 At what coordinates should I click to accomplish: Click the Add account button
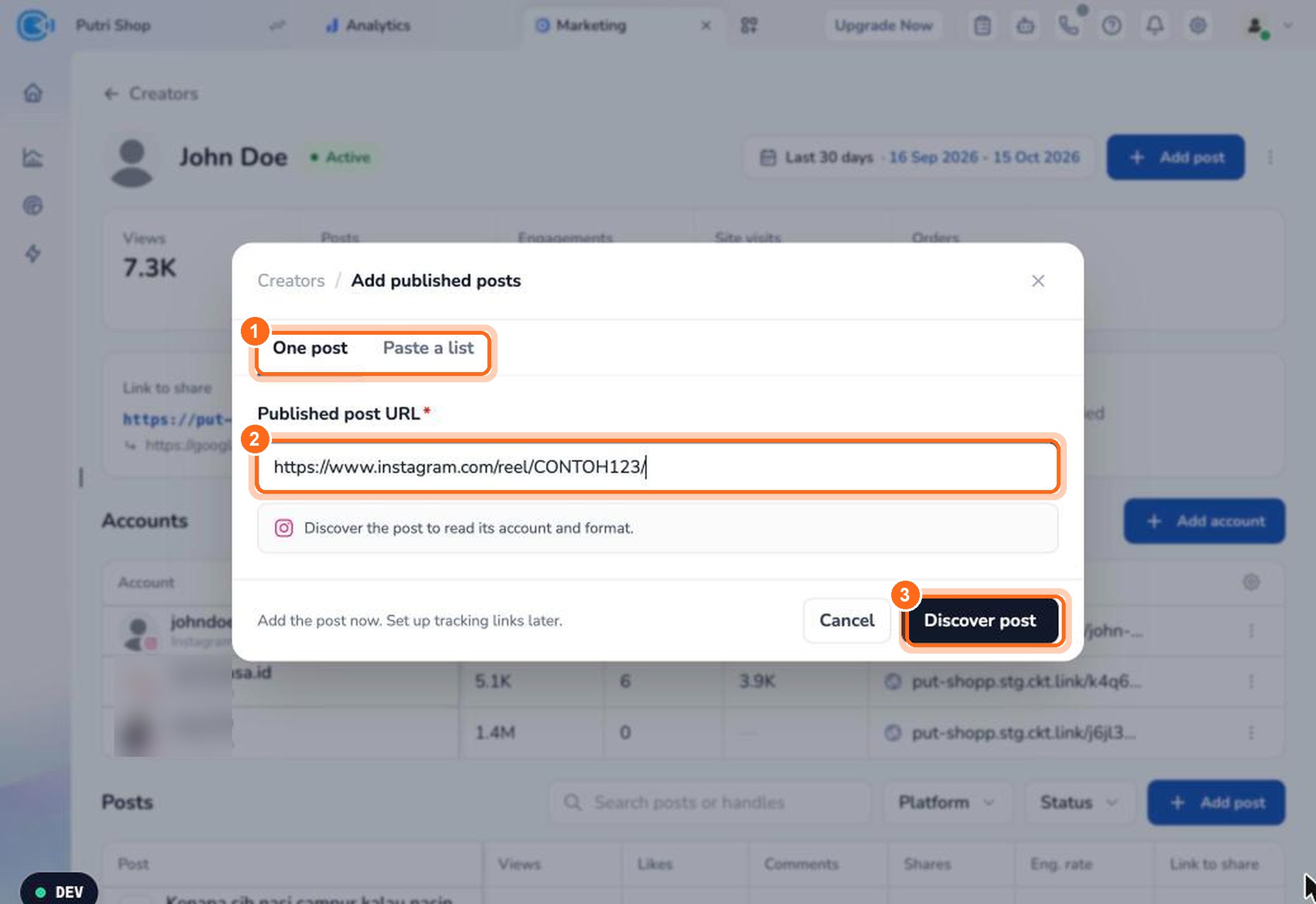[x=1204, y=521]
